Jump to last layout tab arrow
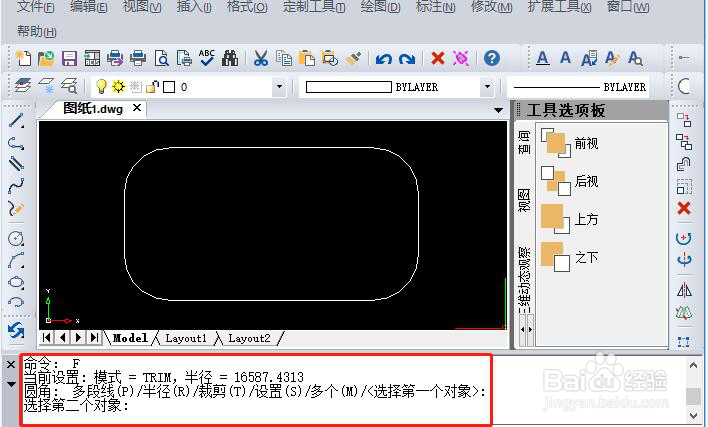708x427 pixels. click(x=94, y=337)
